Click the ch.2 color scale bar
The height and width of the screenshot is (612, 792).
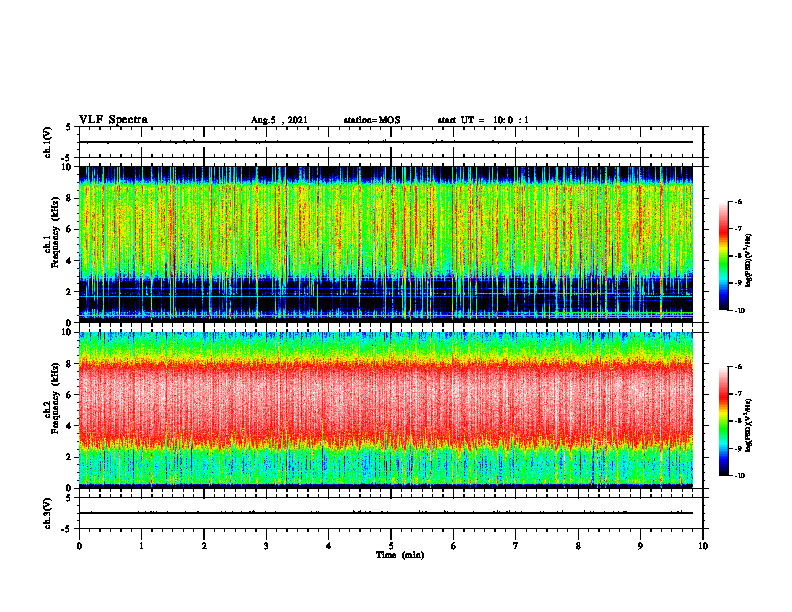(724, 421)
